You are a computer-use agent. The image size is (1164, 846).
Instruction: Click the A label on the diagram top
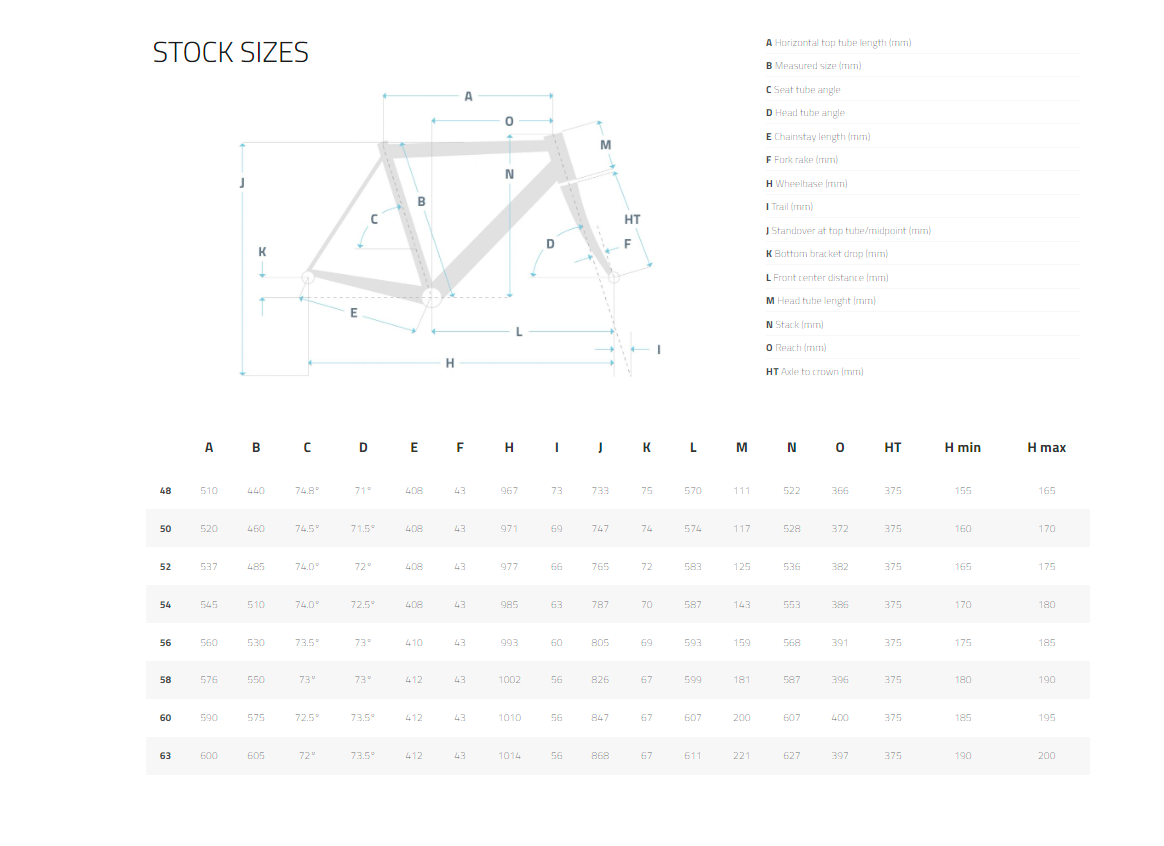[468, 96]
